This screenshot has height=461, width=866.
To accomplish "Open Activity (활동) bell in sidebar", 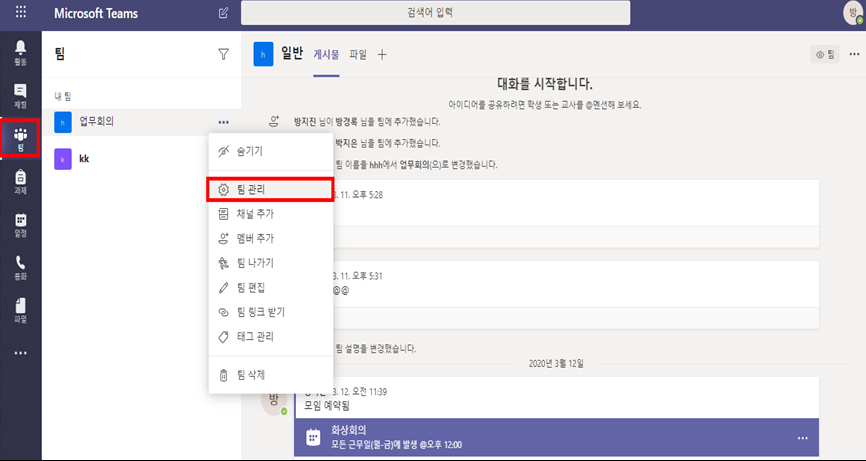I will [x=20, y=52].
